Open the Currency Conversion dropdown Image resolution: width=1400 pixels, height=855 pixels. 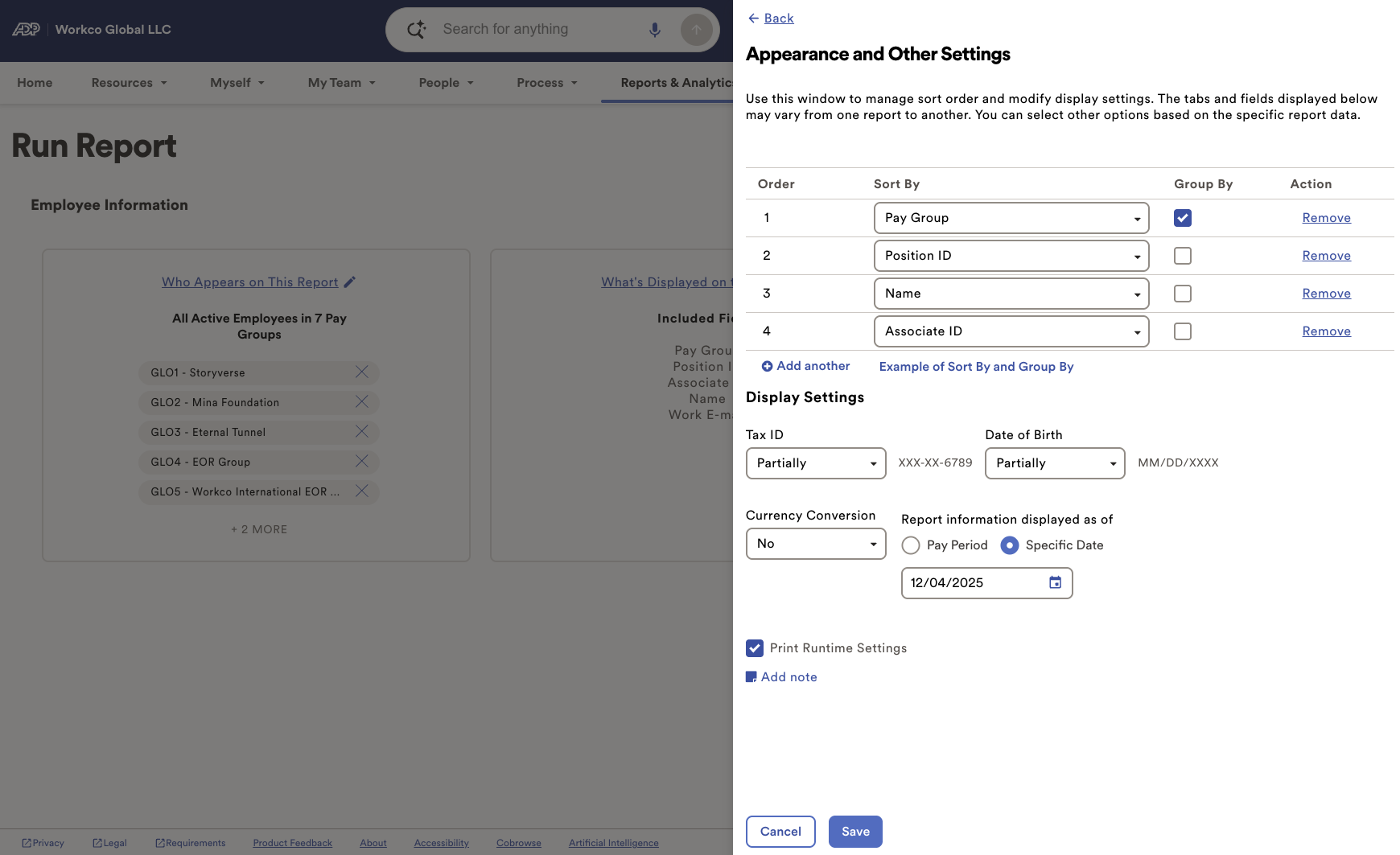[x=816, y=544]
